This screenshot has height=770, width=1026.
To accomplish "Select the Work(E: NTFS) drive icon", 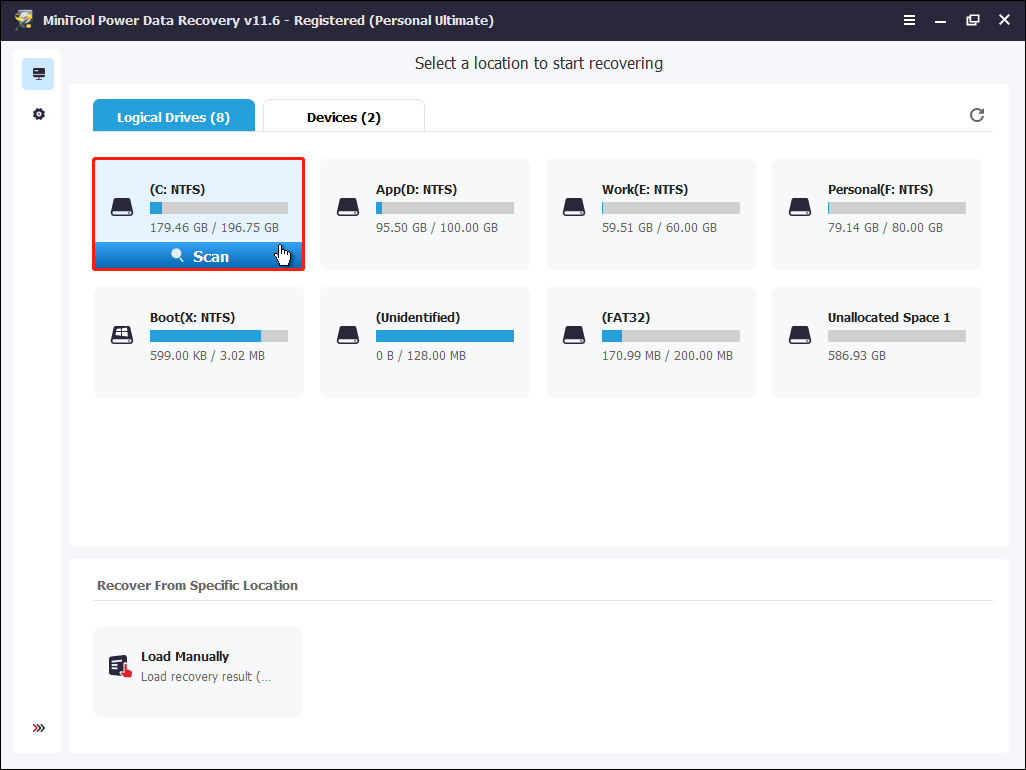I will pos(573,207).
